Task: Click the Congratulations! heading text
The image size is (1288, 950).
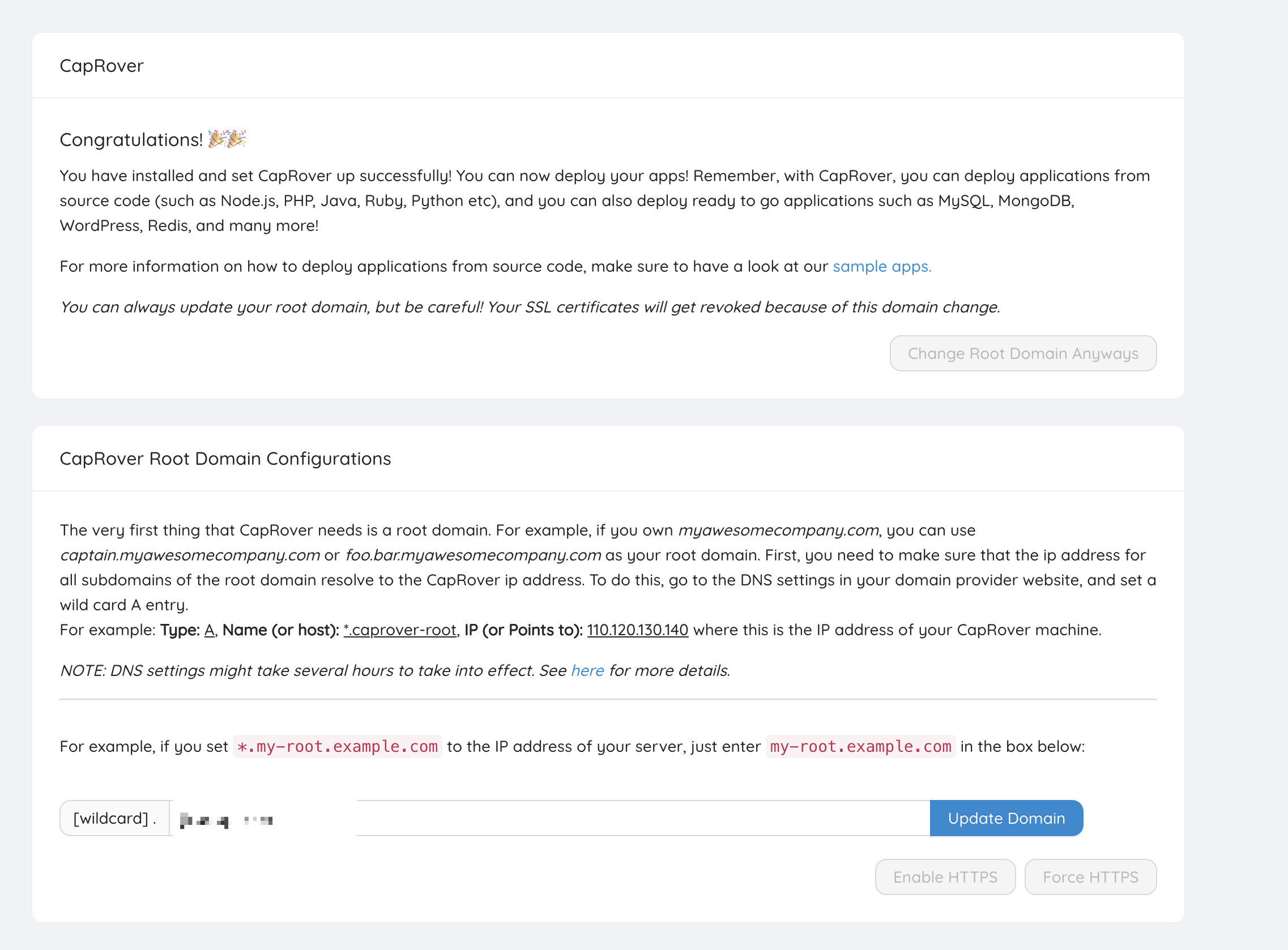Action: click(x=131, y=140)
